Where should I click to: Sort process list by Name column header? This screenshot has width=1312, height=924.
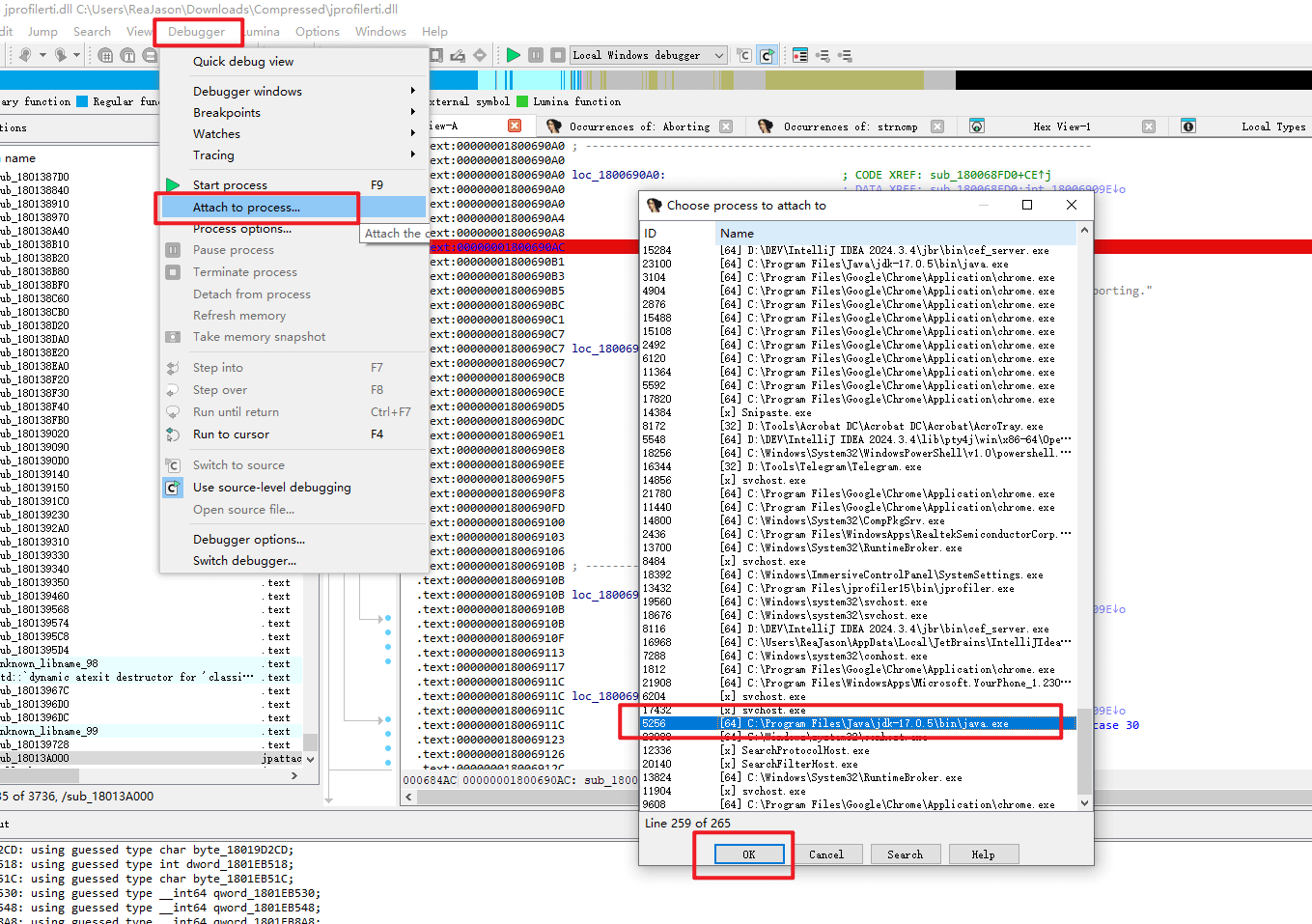[x=896, y=233]
